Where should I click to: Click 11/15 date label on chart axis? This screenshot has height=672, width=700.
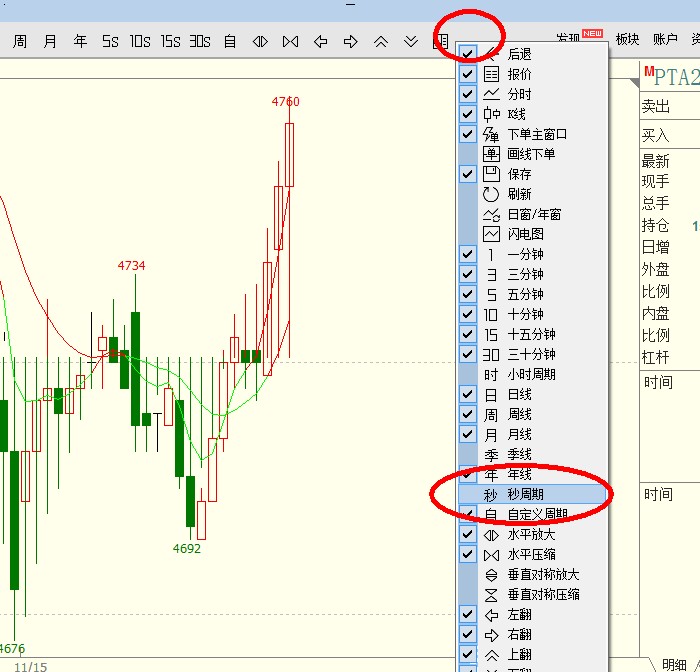point(30,667)
